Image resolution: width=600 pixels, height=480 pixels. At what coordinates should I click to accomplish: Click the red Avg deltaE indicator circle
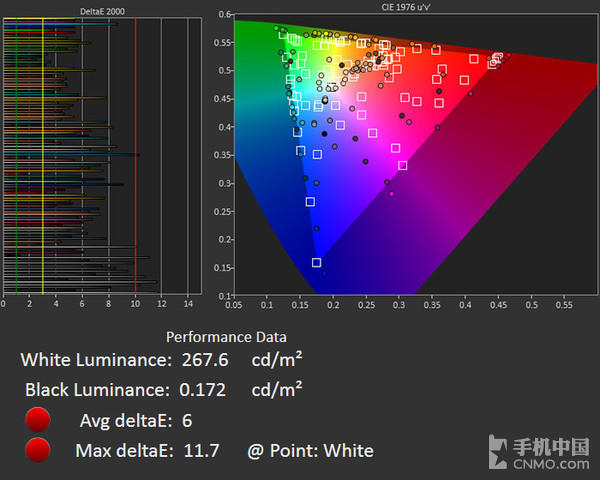coord(38,420)
